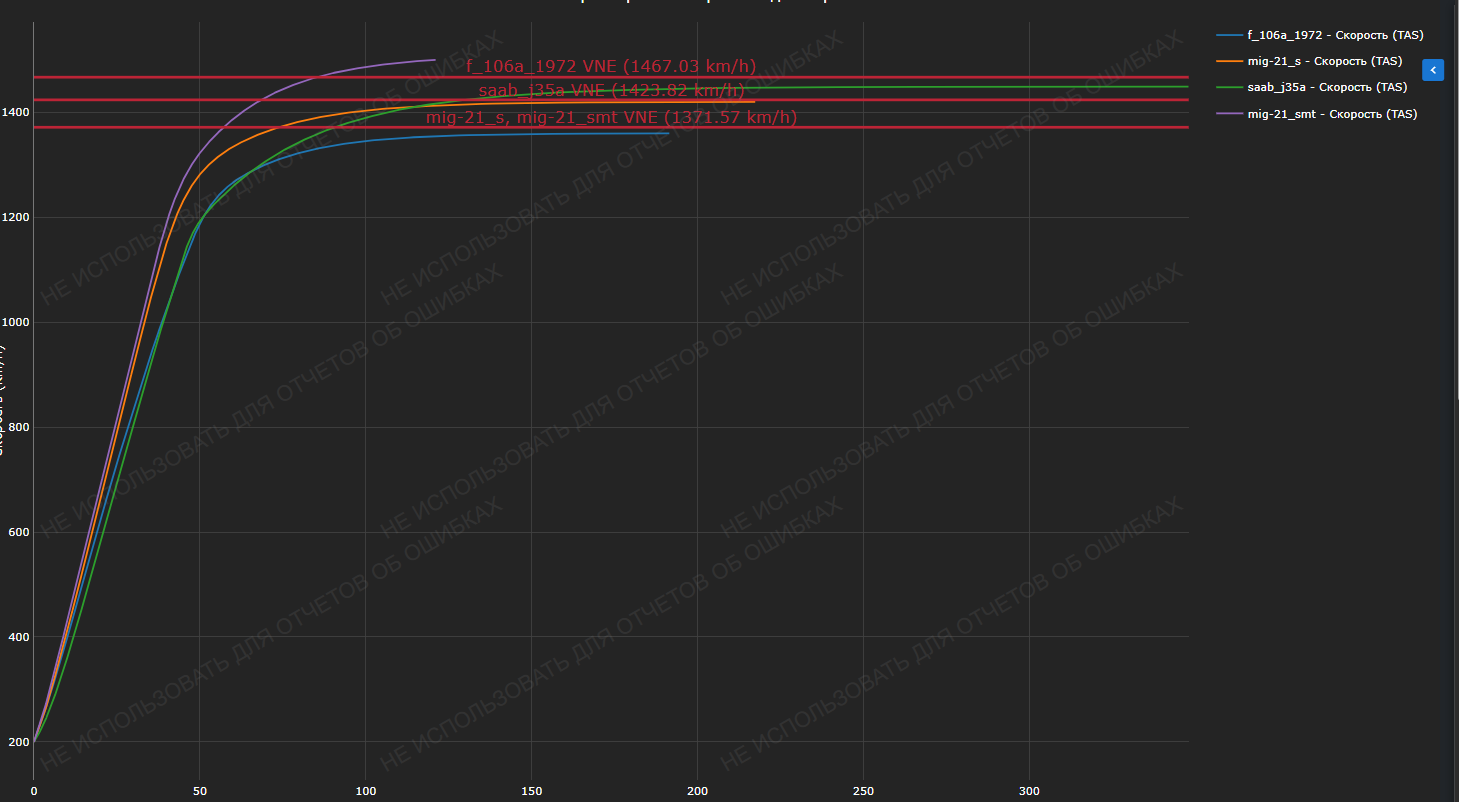The image size is (1459, 802).
Task: Click the 200 tick on the time axis
Action: point(697,792)
